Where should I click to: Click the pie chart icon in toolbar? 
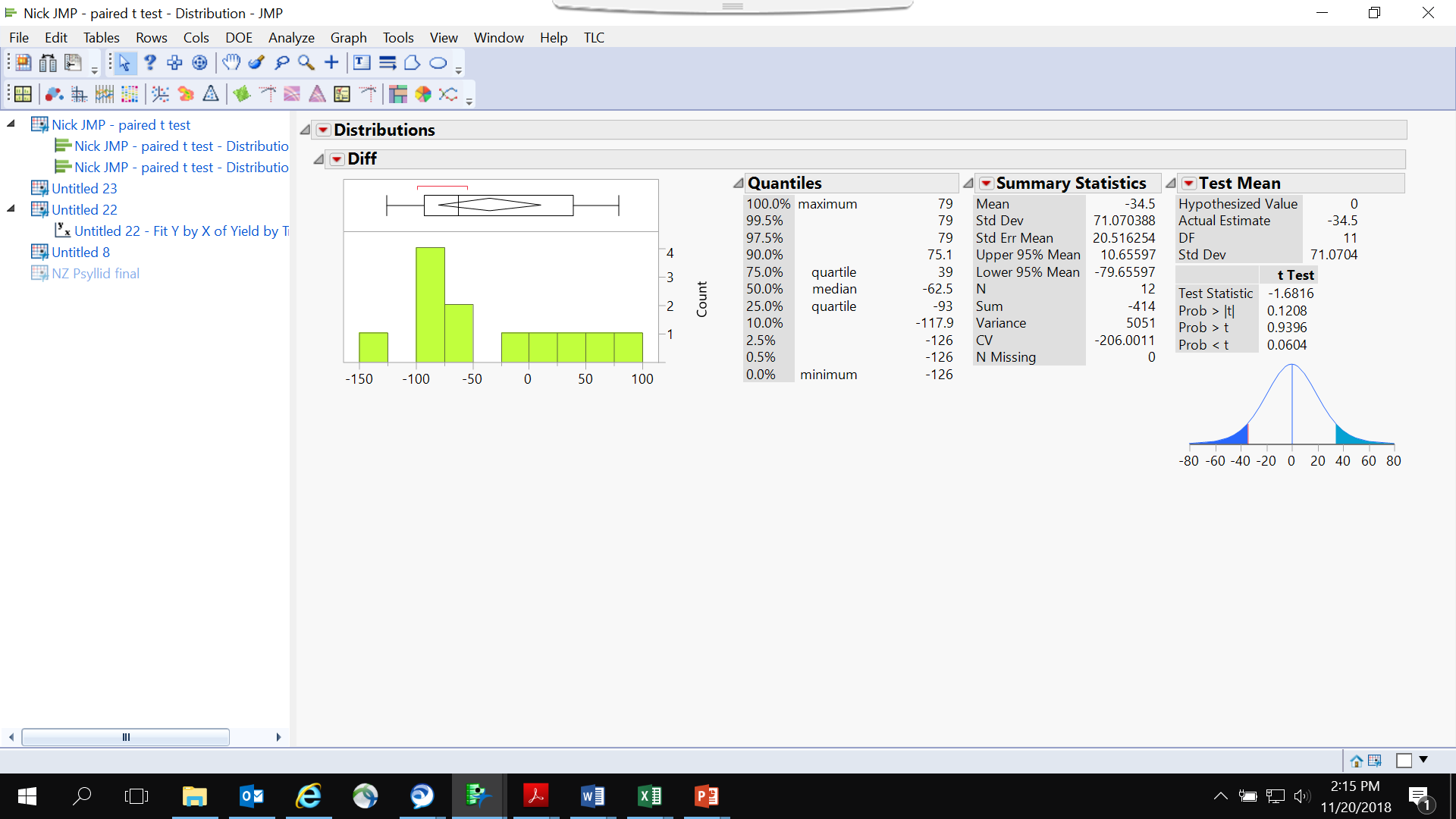pos(423,94)
